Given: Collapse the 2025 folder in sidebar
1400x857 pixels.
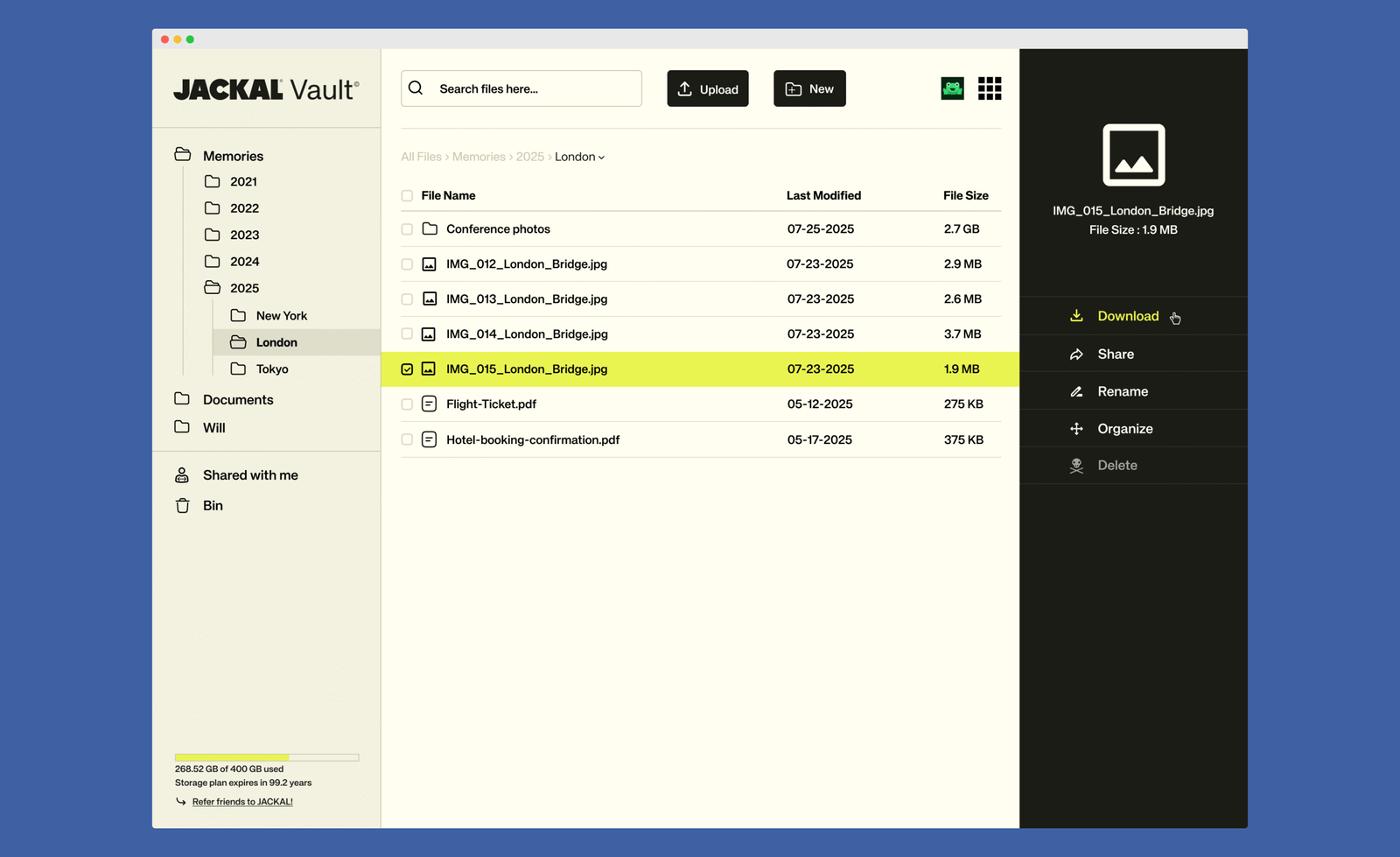Looking at the screenshot, I should 213,288.
